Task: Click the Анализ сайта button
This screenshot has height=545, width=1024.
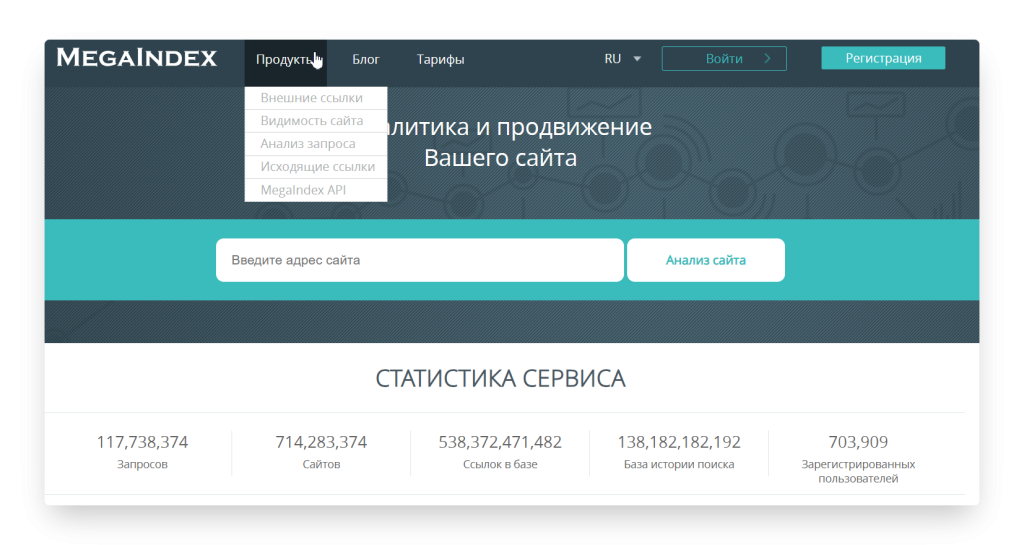Action: (705, 260)
